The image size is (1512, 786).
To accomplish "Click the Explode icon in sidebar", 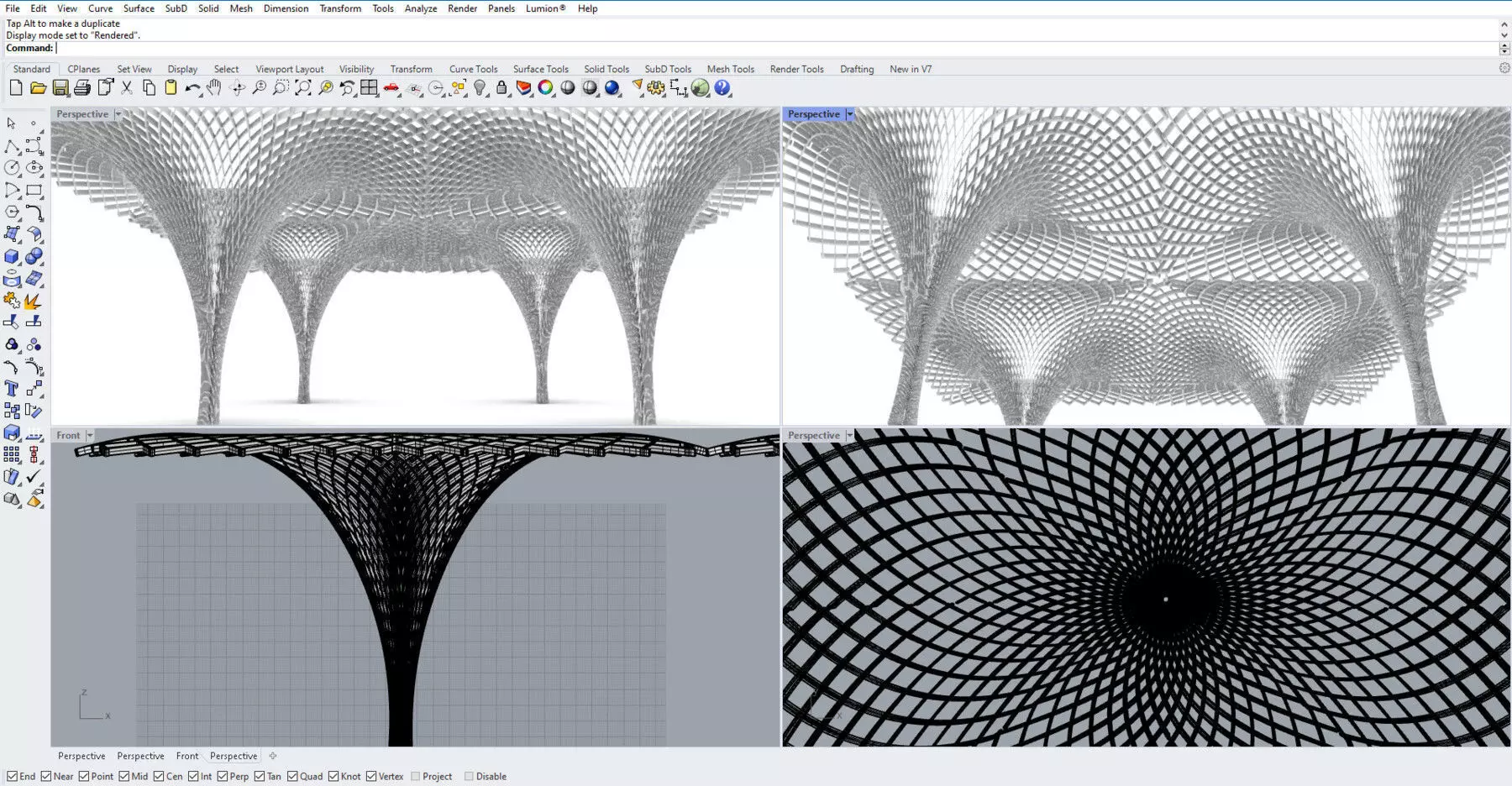I will [x=34, y=301].
